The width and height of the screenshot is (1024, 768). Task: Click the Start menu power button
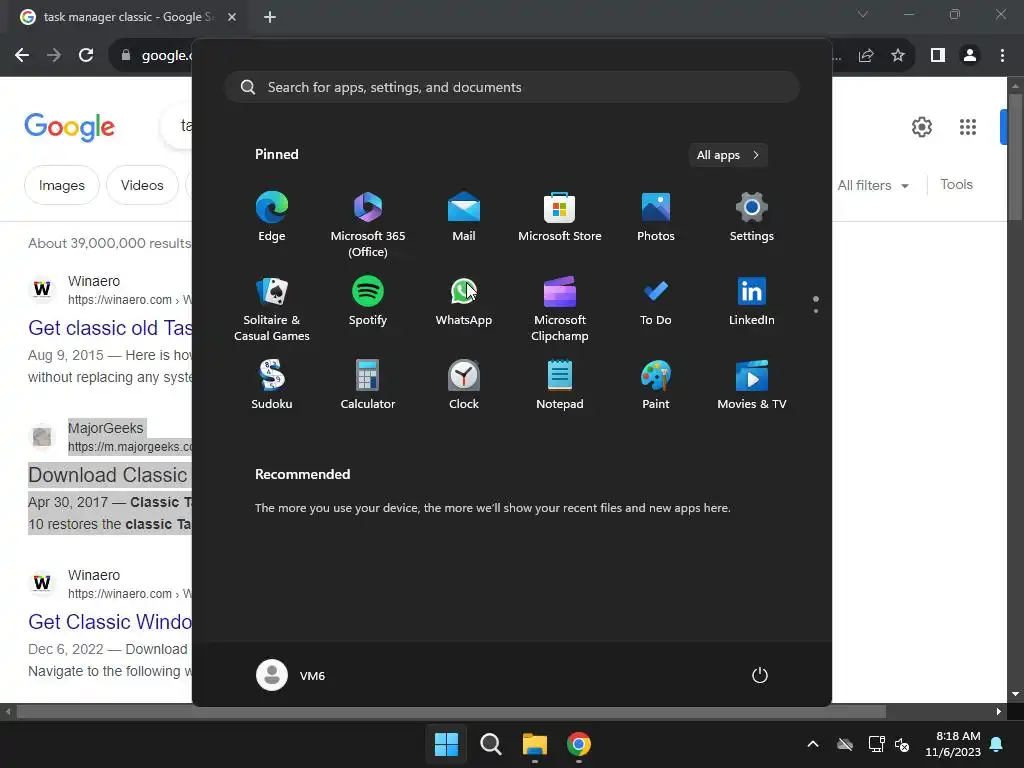[x=760, y=675]
